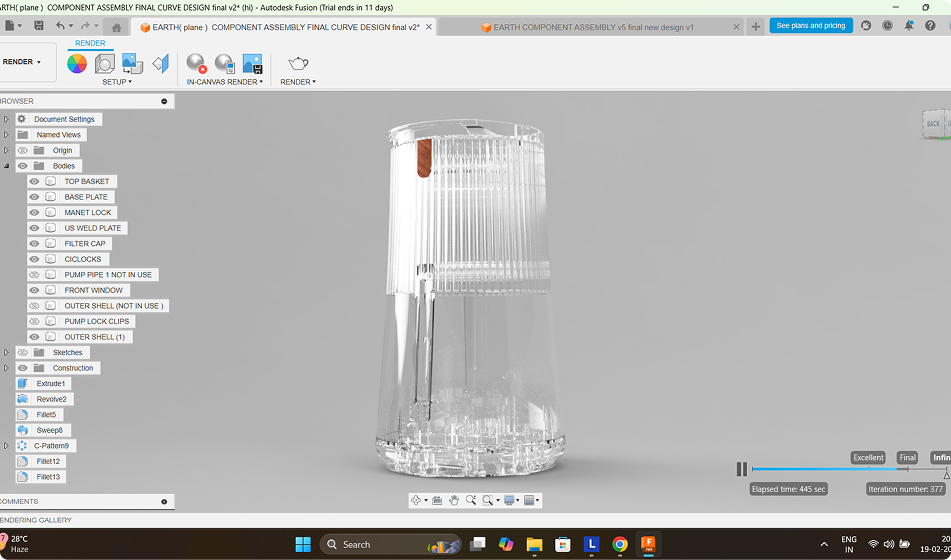This screenshot has width=951, height=560.
Task: Select the Pan hand tool
Action: 454,500
